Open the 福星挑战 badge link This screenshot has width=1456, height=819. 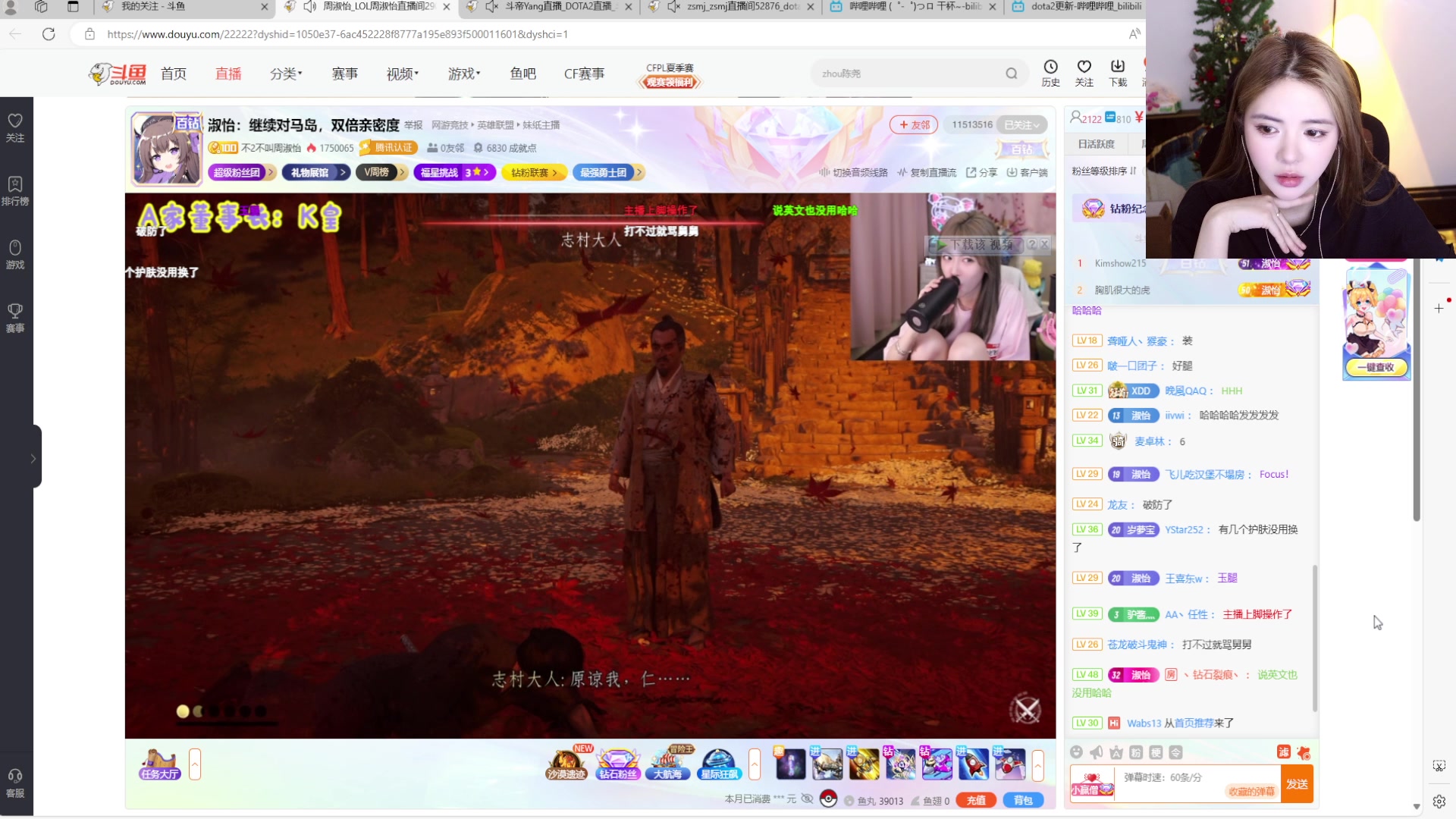coord(454,173)
